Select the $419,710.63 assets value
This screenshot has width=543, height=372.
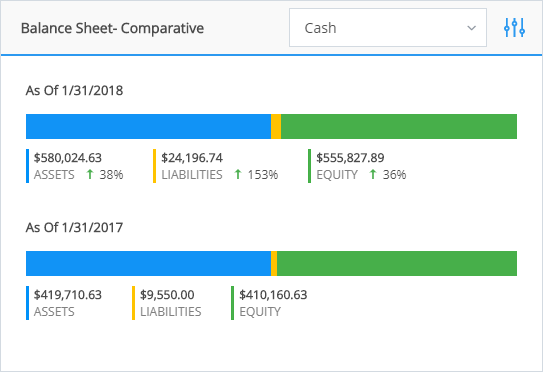68,295
